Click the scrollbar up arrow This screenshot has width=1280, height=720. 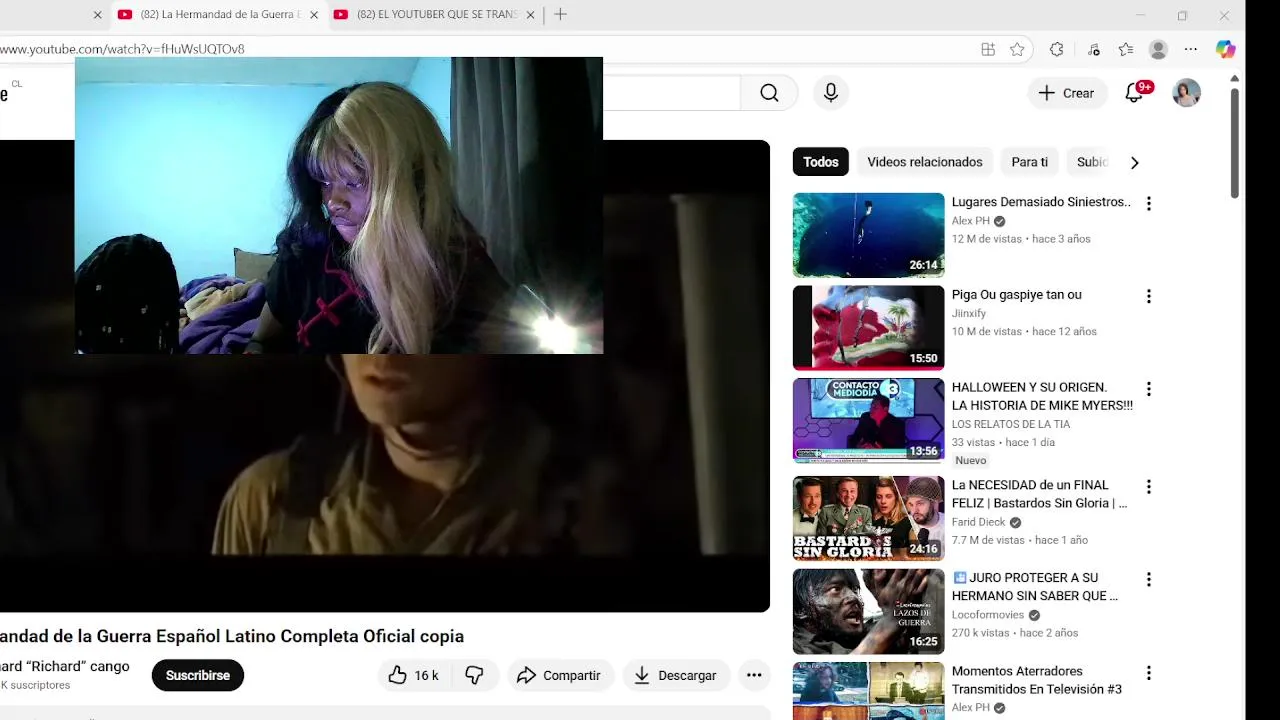click(1235, 78)
